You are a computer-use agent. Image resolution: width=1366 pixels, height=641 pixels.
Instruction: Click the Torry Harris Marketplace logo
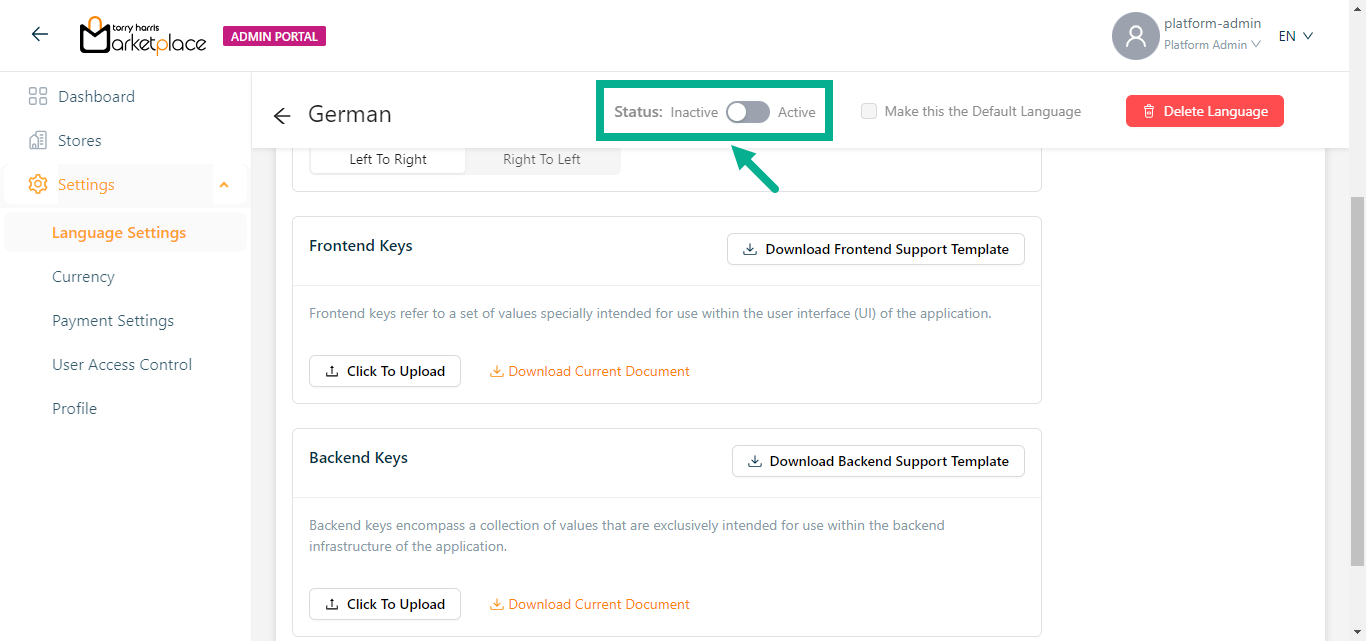[143, 36]
